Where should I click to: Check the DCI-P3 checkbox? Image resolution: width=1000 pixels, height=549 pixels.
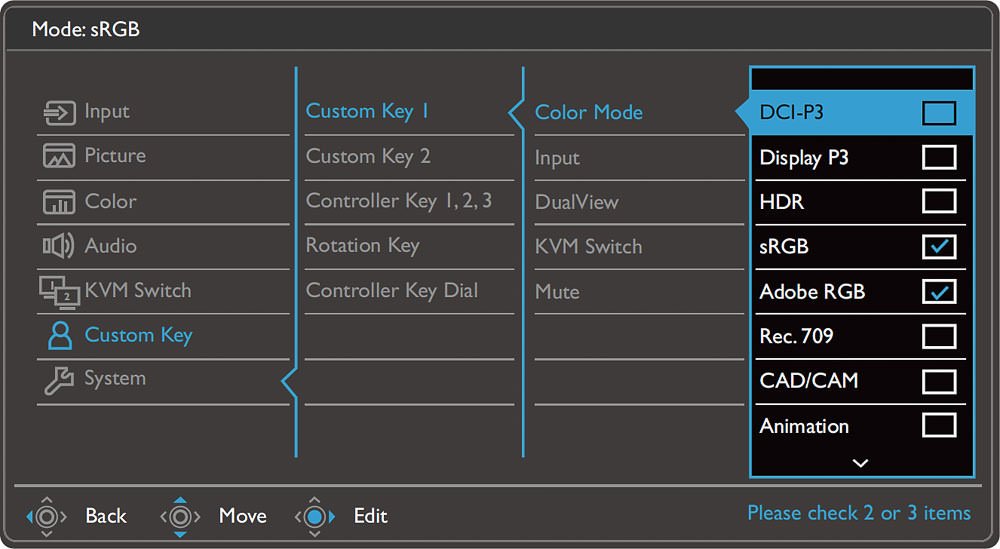point(939,113)
